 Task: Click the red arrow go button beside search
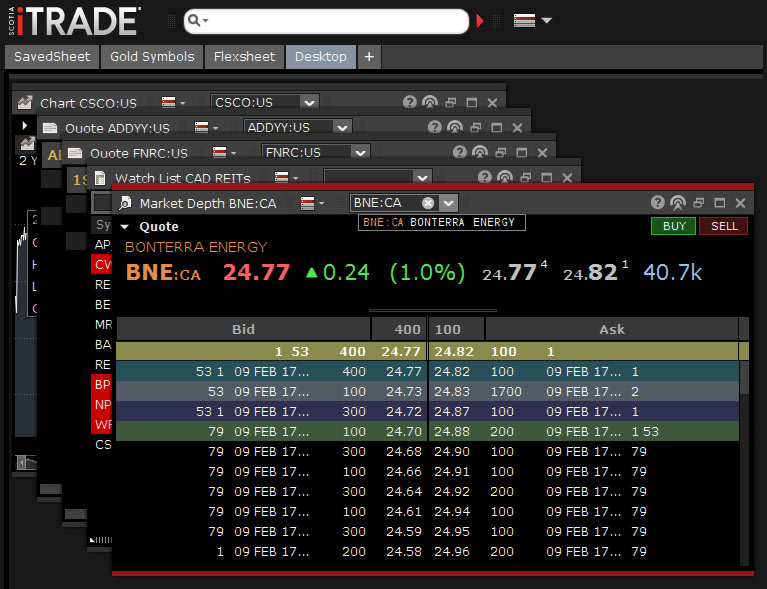click(x=481, y=21)
